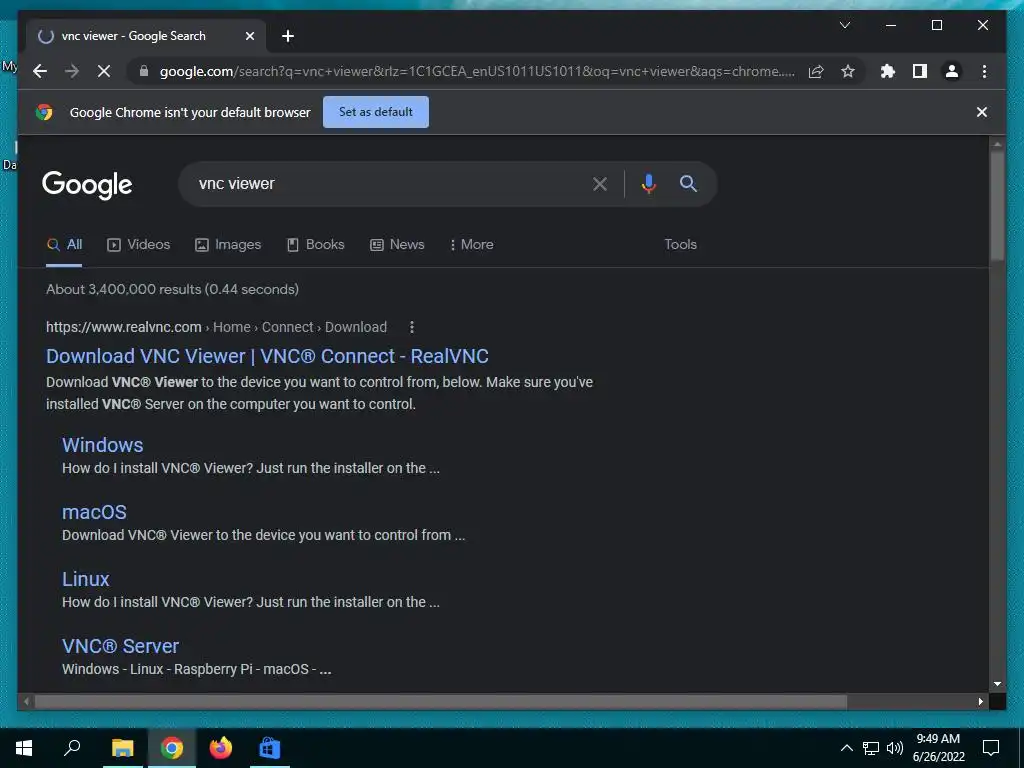
Task: Expand the More search filters menu
Action: (472, 244)
